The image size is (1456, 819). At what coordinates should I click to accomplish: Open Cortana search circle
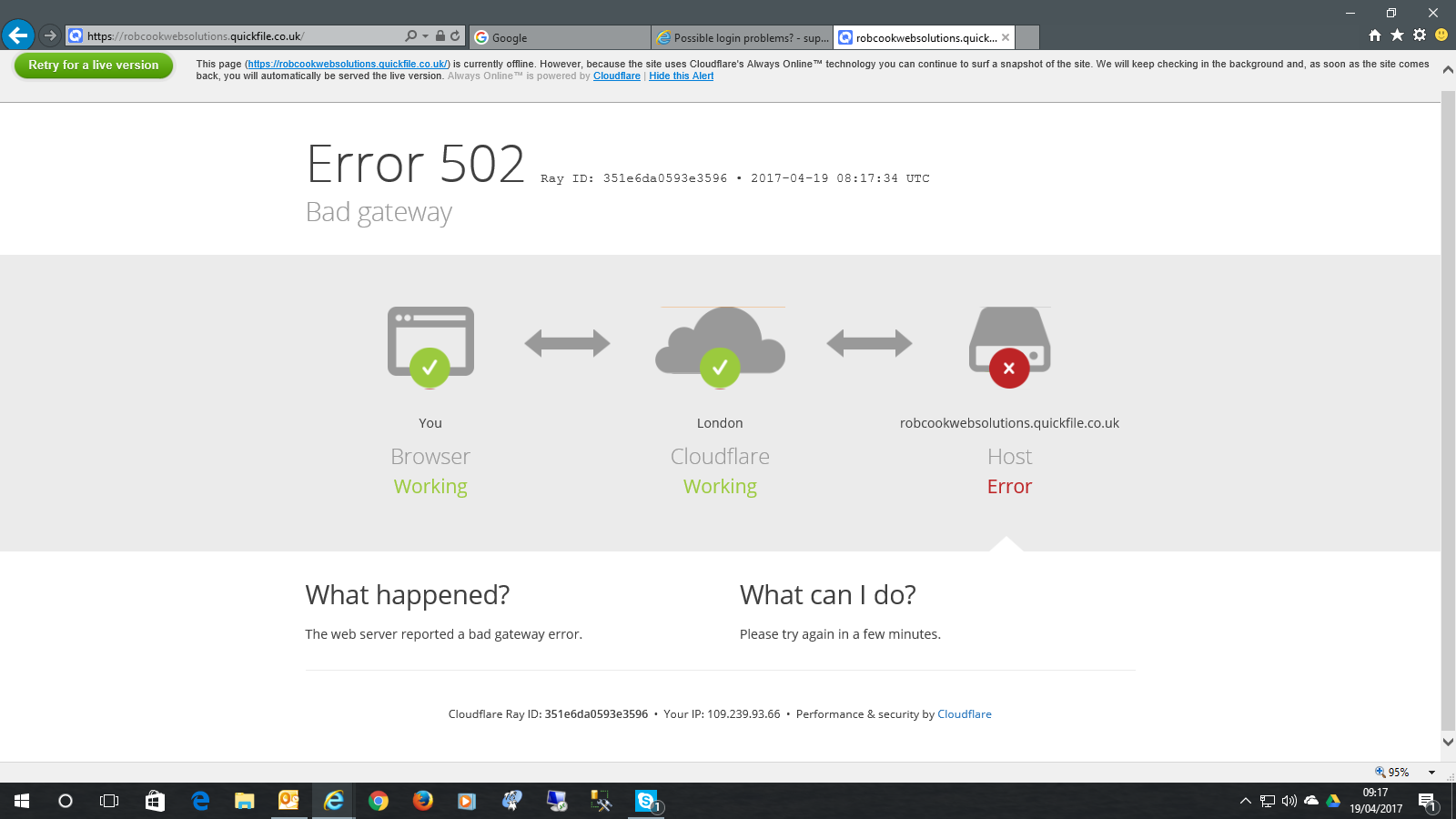pyautogui.click(x=66, y=801)
